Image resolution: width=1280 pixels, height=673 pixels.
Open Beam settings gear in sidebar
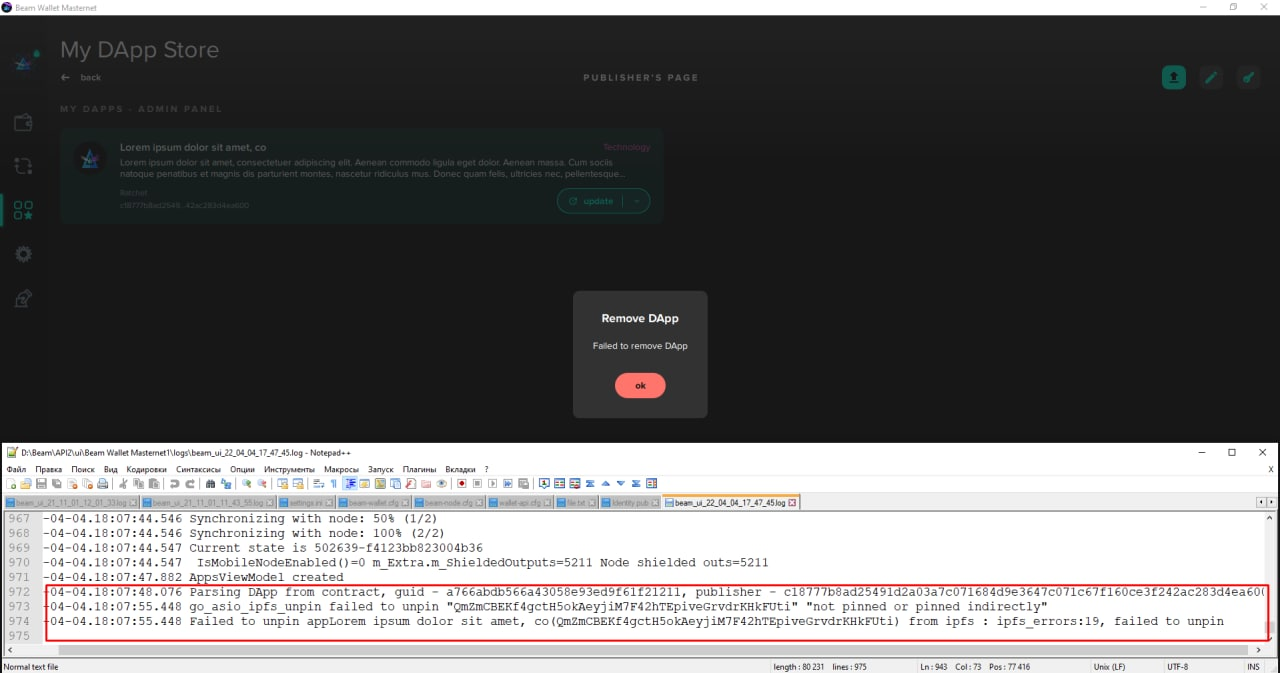(x=23, y=254)
